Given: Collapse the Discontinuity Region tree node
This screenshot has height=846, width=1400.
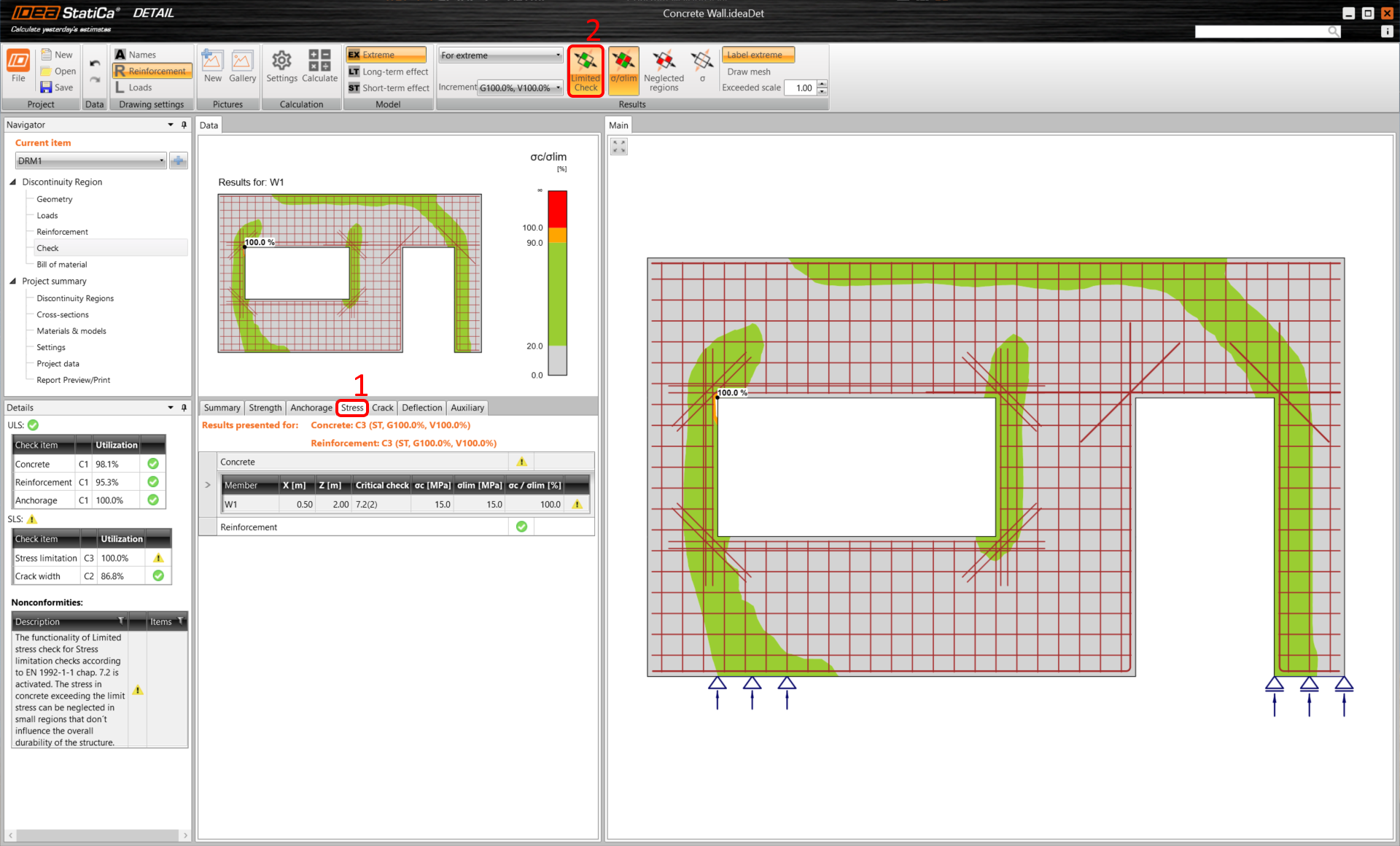Looking at the screenshot, I should [13, 182].
